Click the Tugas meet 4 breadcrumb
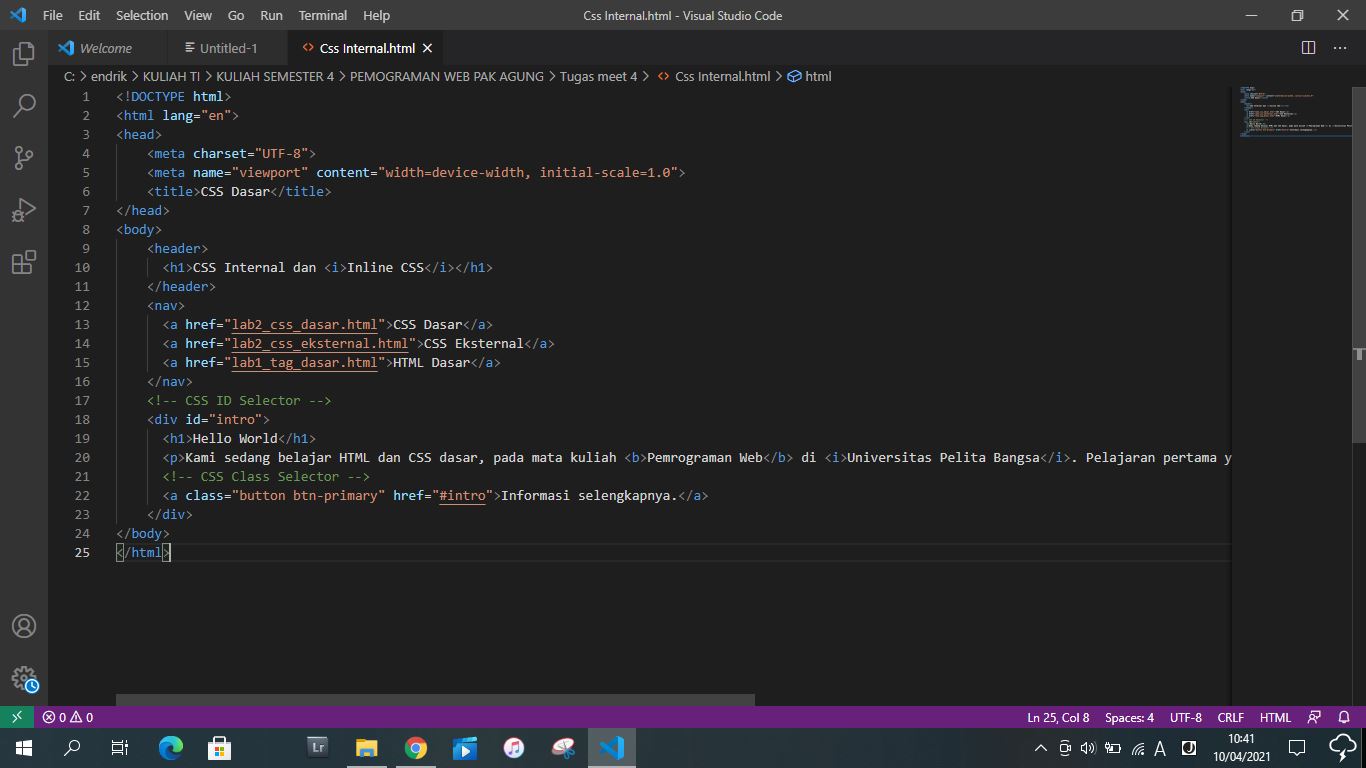This screenshot has width=1366, height=768. pyautogui.click(x=598, y=76)
